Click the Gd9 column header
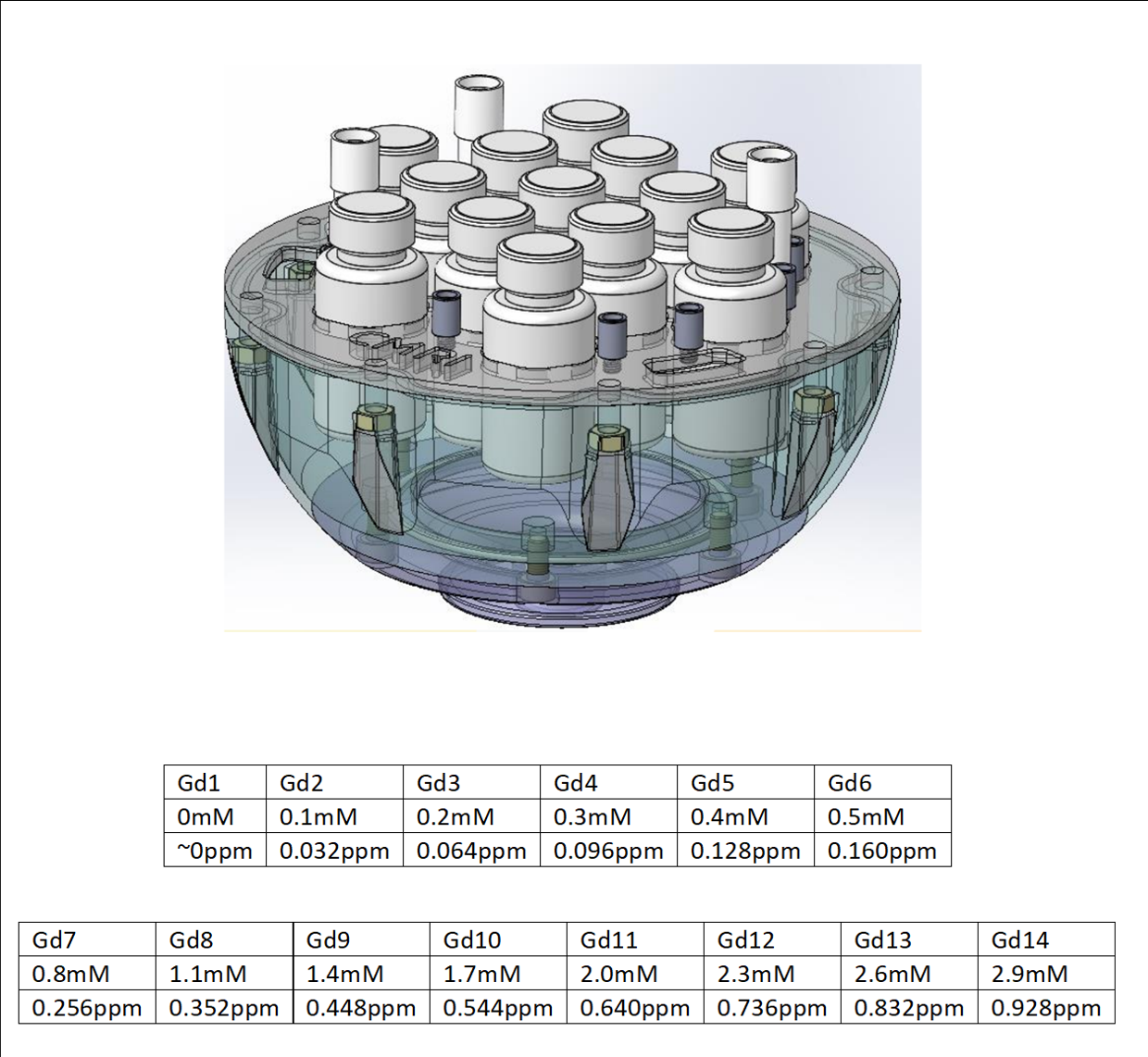1148x1057 pixels. pyautogui.click(x=361, y=940)
